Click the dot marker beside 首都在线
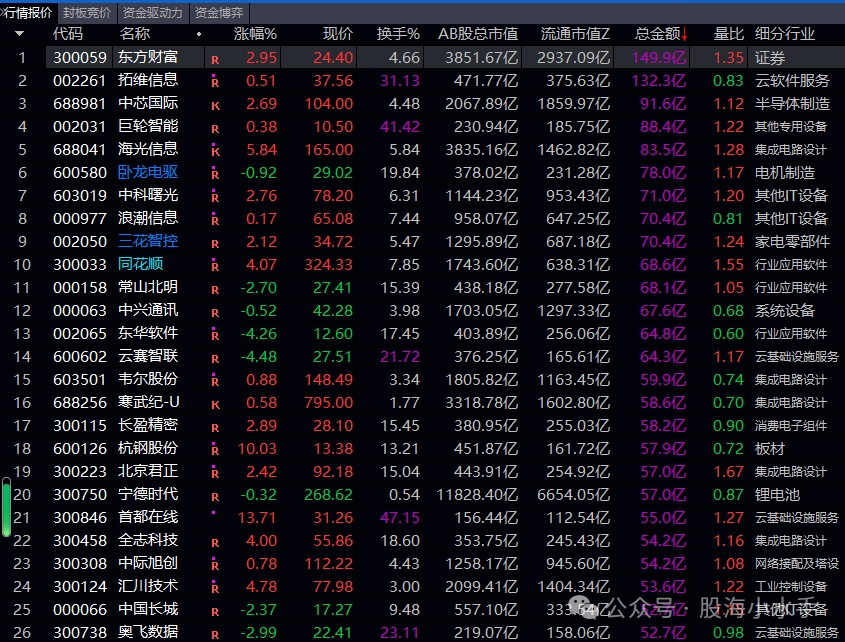 tap(214, 514)
